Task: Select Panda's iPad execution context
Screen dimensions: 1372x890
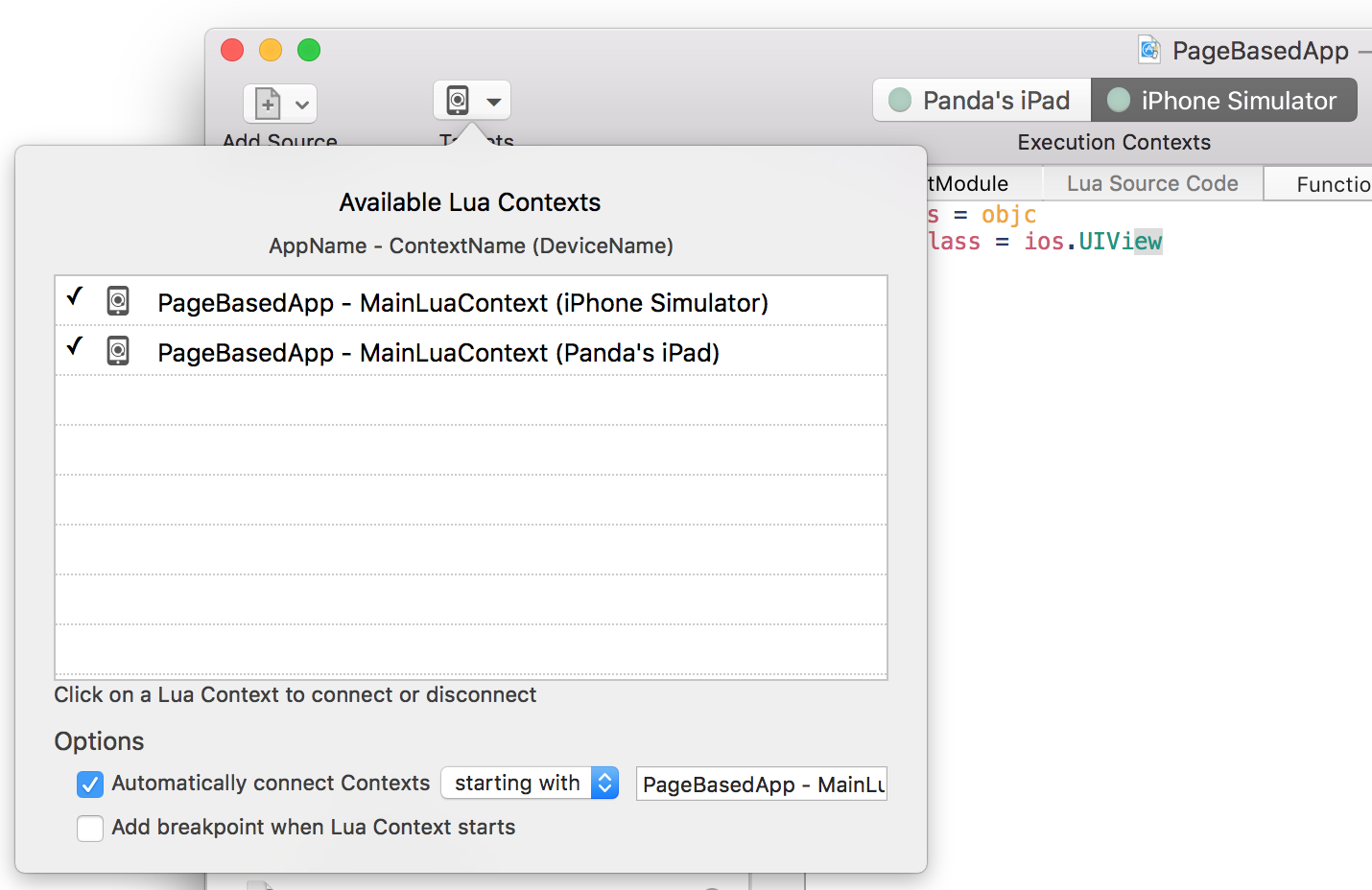Action: point(982,100)
